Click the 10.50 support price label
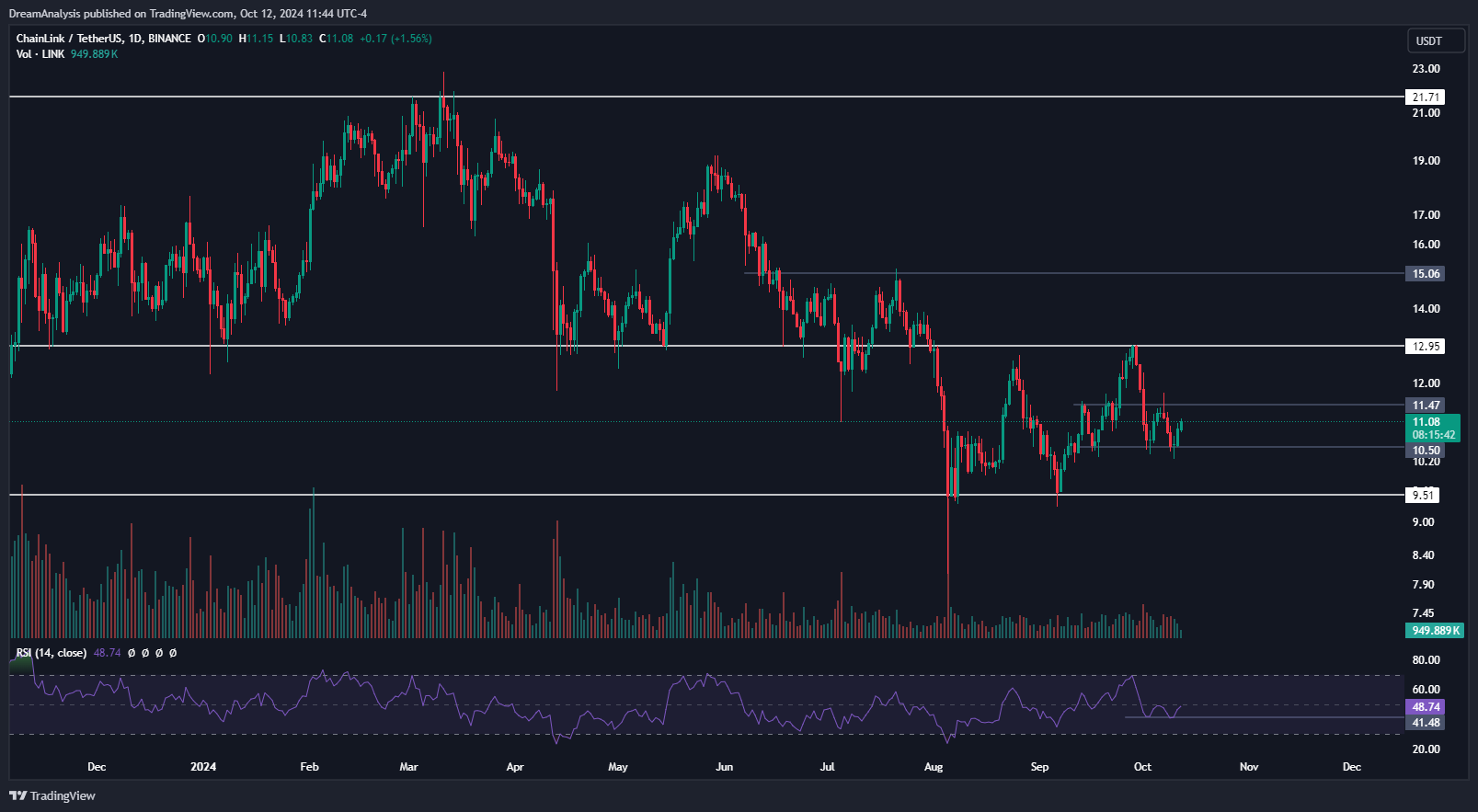This screenshot has height=812, width=1478. click(x=1426, y=450)
